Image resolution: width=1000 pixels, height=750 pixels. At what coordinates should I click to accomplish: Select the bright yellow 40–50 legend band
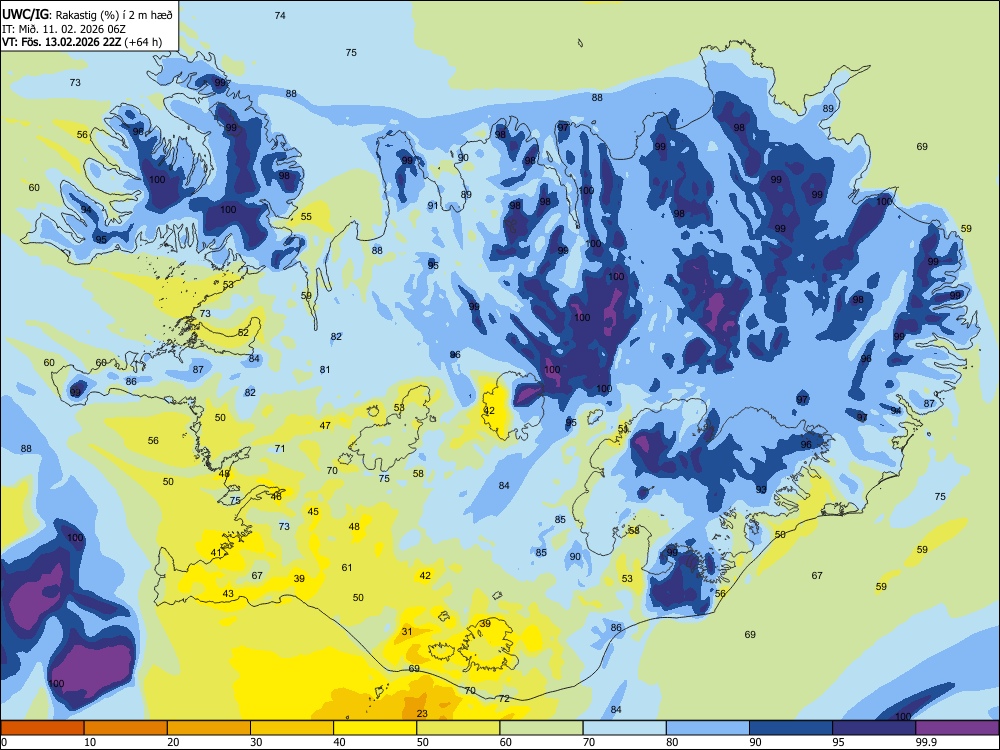[x=375, y=728]
